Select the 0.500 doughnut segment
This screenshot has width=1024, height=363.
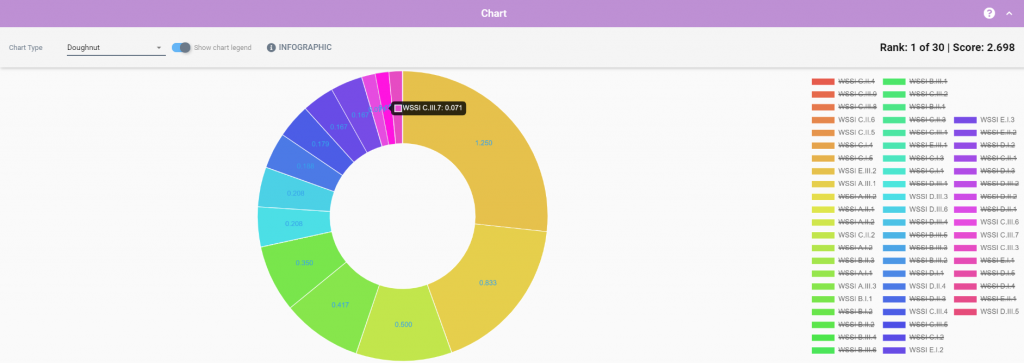tap(404, 324)
